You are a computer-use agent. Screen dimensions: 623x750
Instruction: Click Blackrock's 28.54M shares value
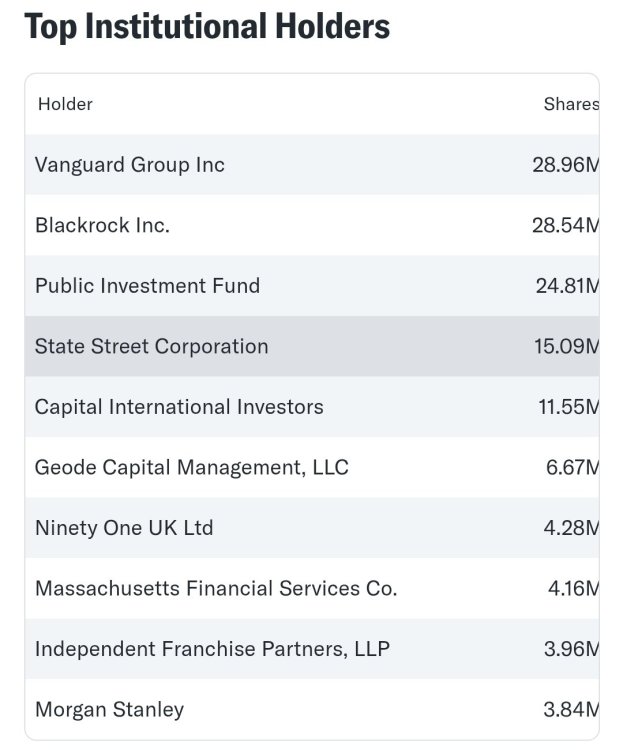(565, 225)
